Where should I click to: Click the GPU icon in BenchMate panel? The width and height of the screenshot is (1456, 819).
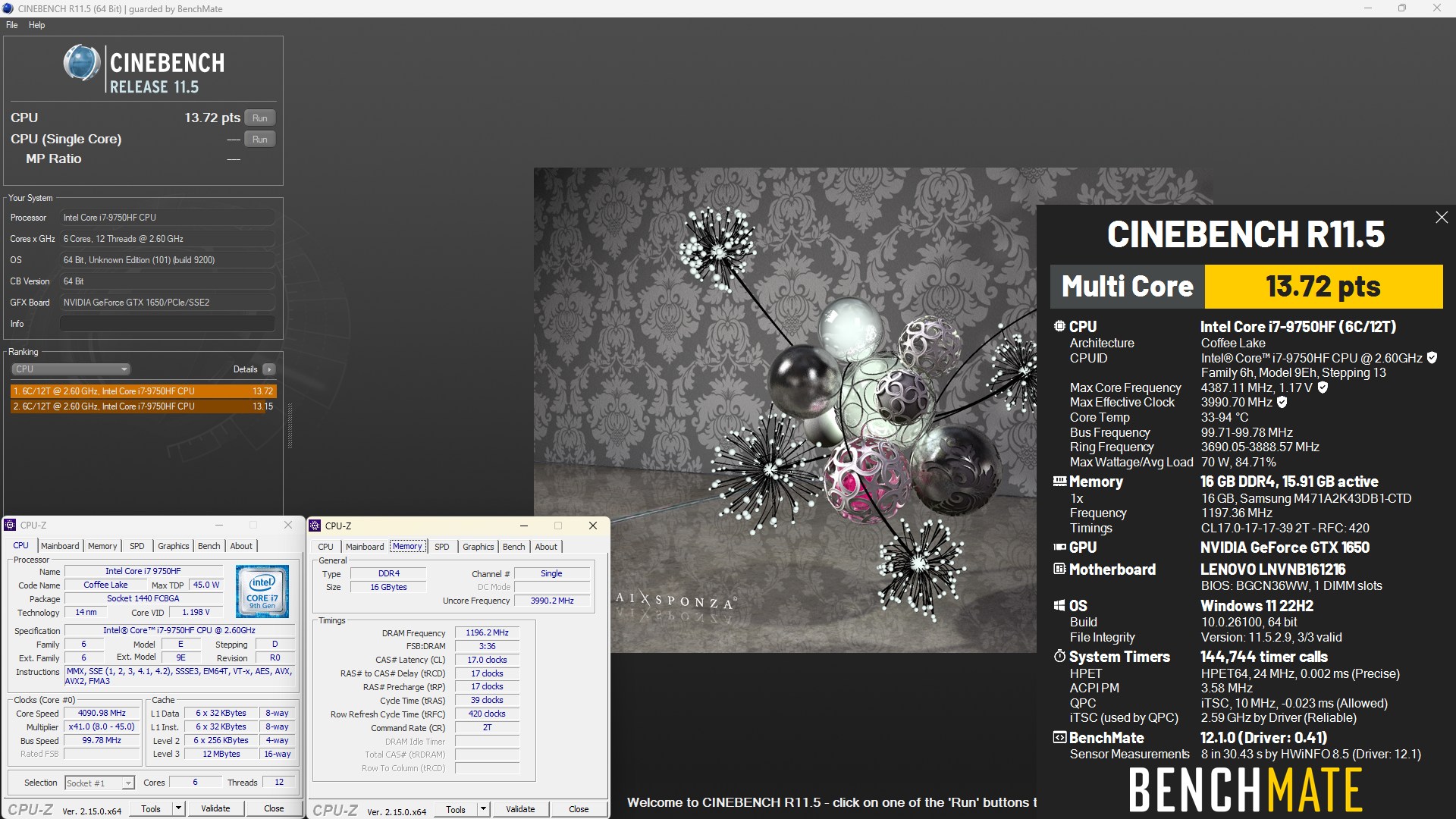pos(1059,548)
